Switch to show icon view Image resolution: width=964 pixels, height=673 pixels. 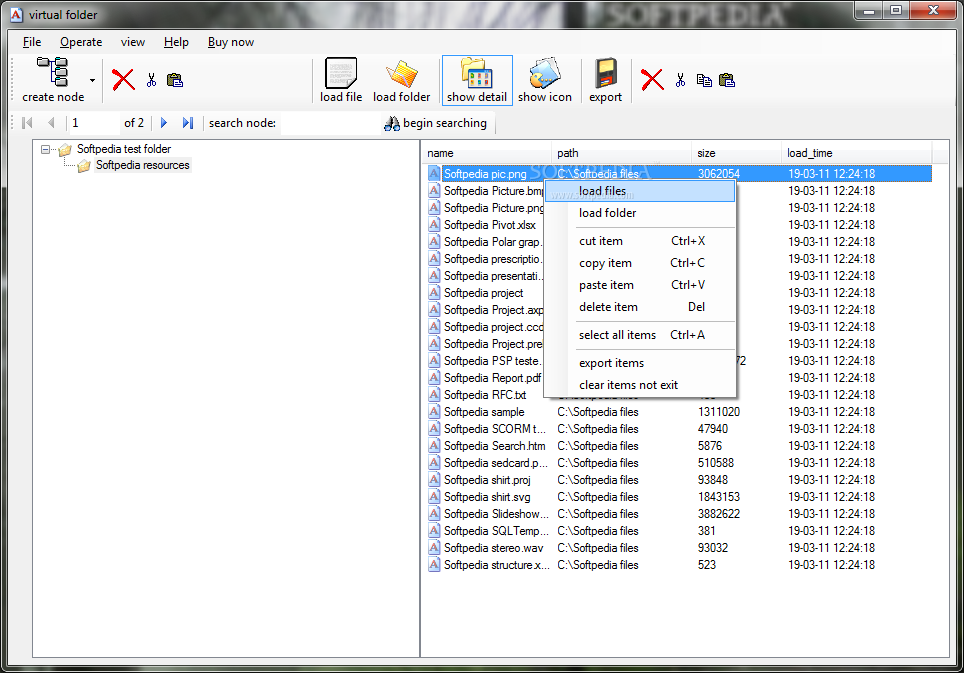point(545,81)
